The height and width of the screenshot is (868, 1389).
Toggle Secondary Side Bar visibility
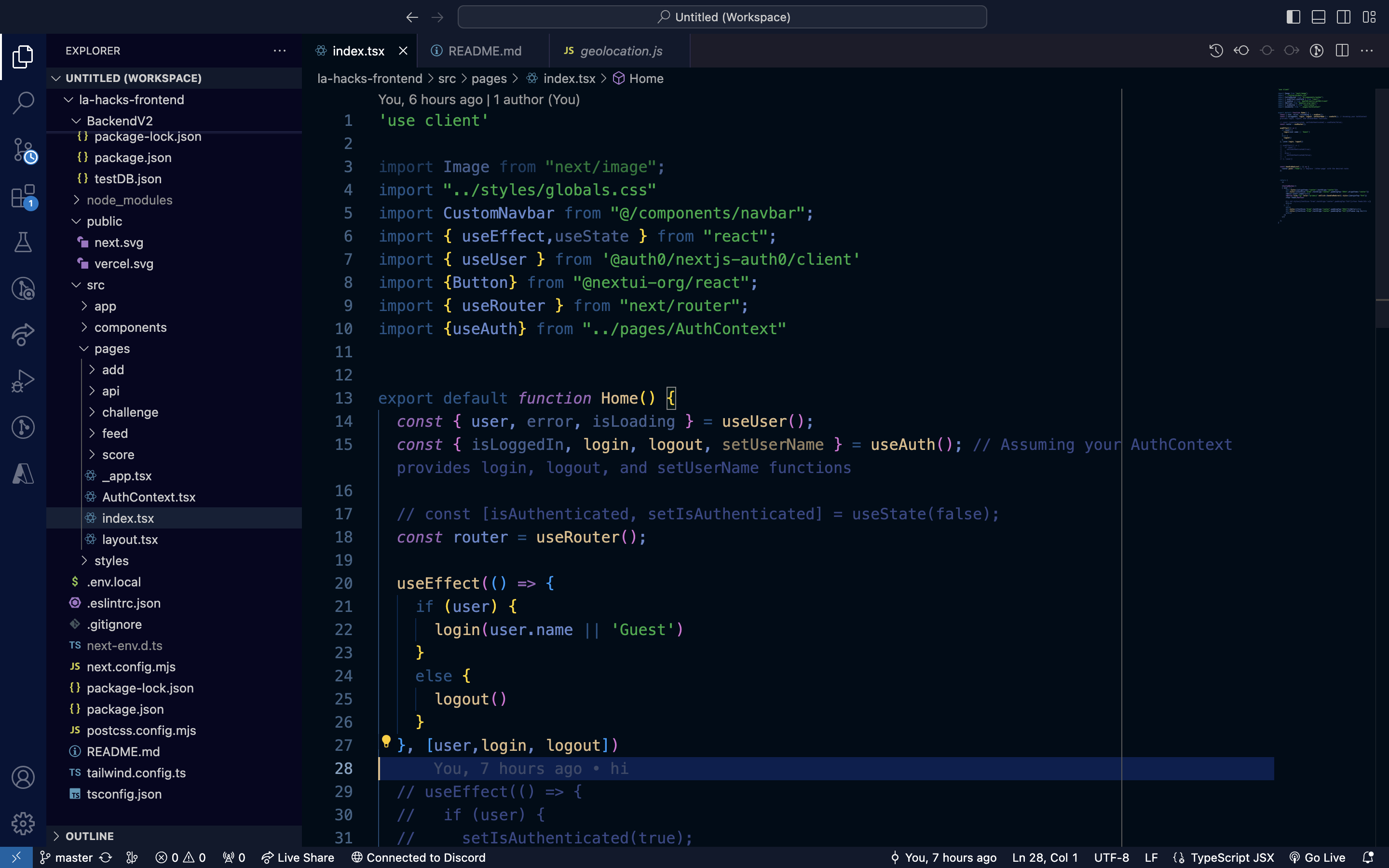coord(1344,17)
